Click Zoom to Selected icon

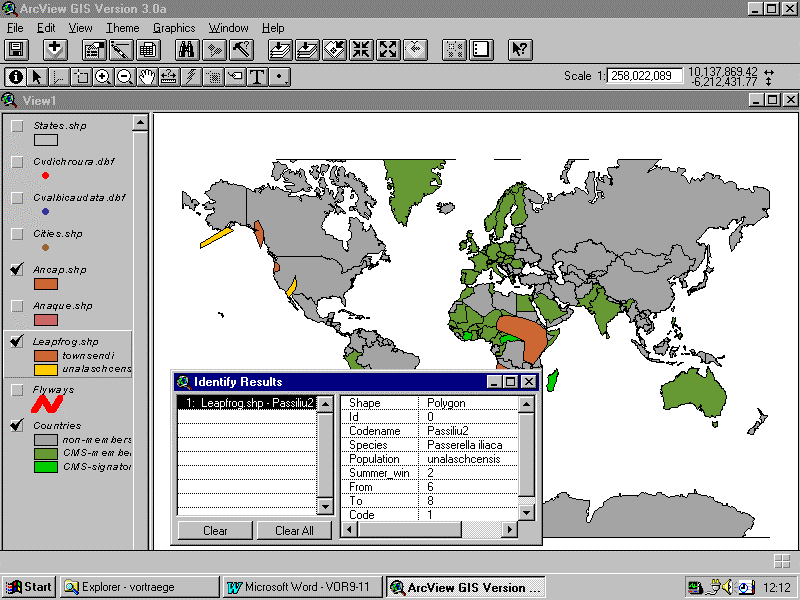point(334,49)
